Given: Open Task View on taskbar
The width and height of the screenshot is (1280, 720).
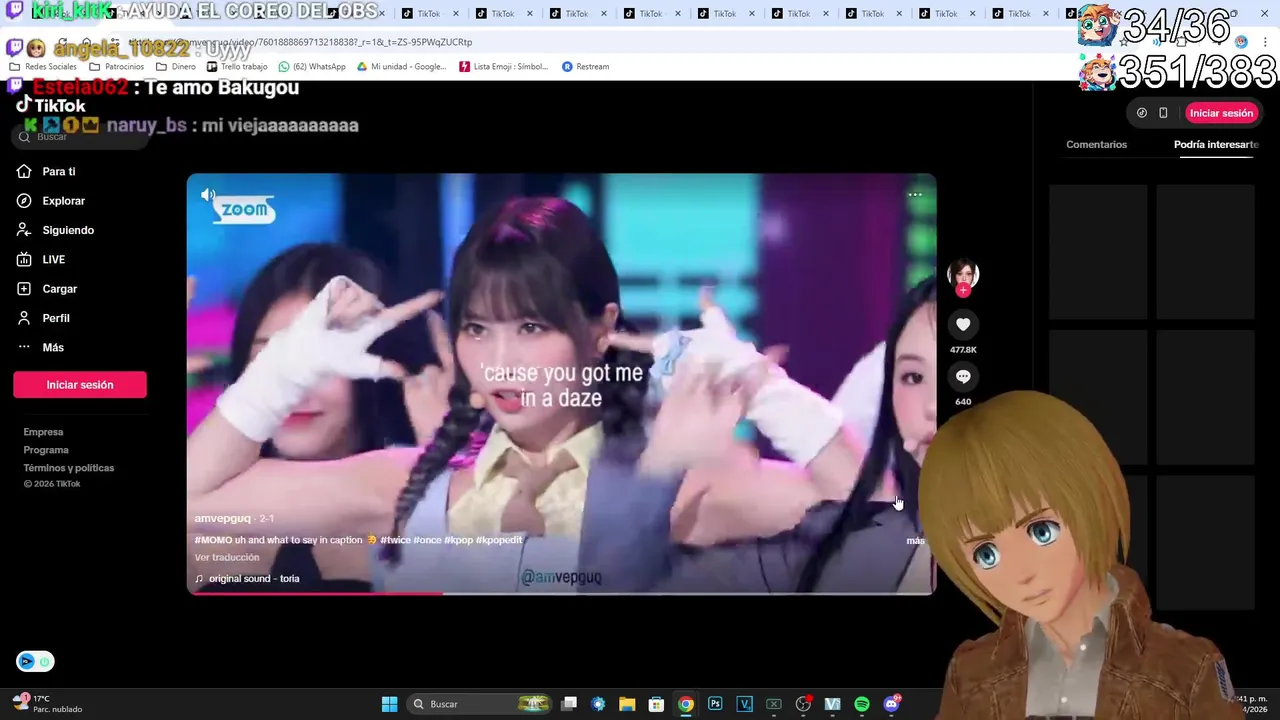Looking at the screenshot, I should pyautogui.click(x=569, y=704).
